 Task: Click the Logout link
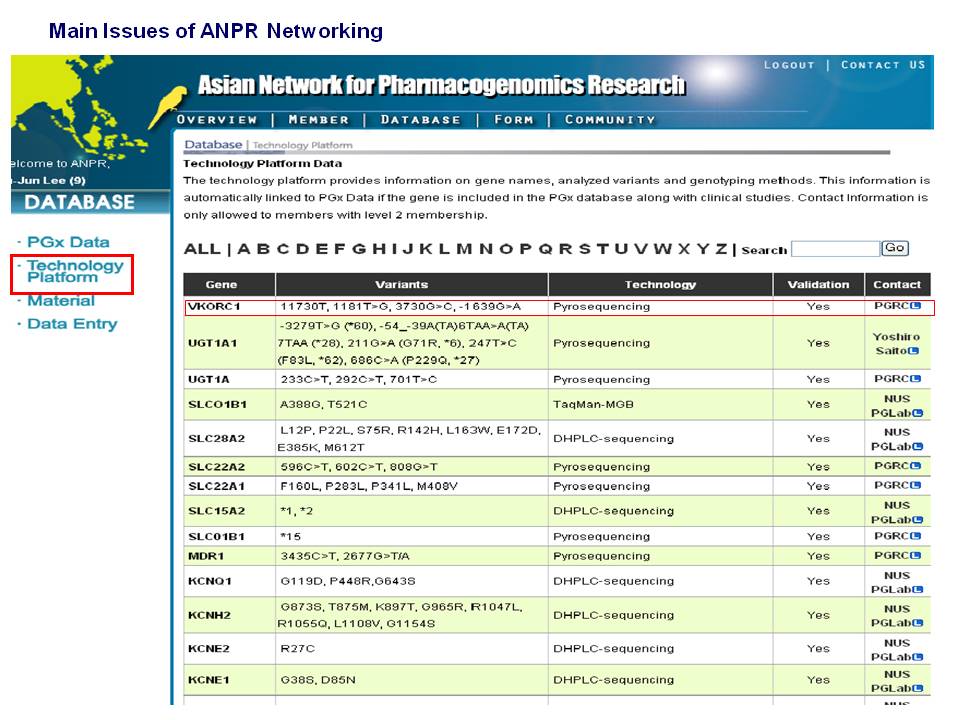click(x=789, y=65)
